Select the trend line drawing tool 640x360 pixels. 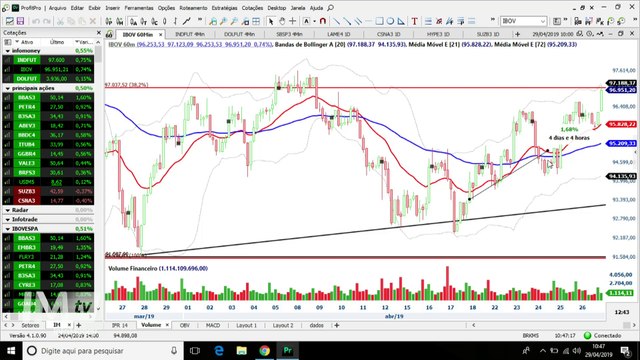[x=336, y=21]
